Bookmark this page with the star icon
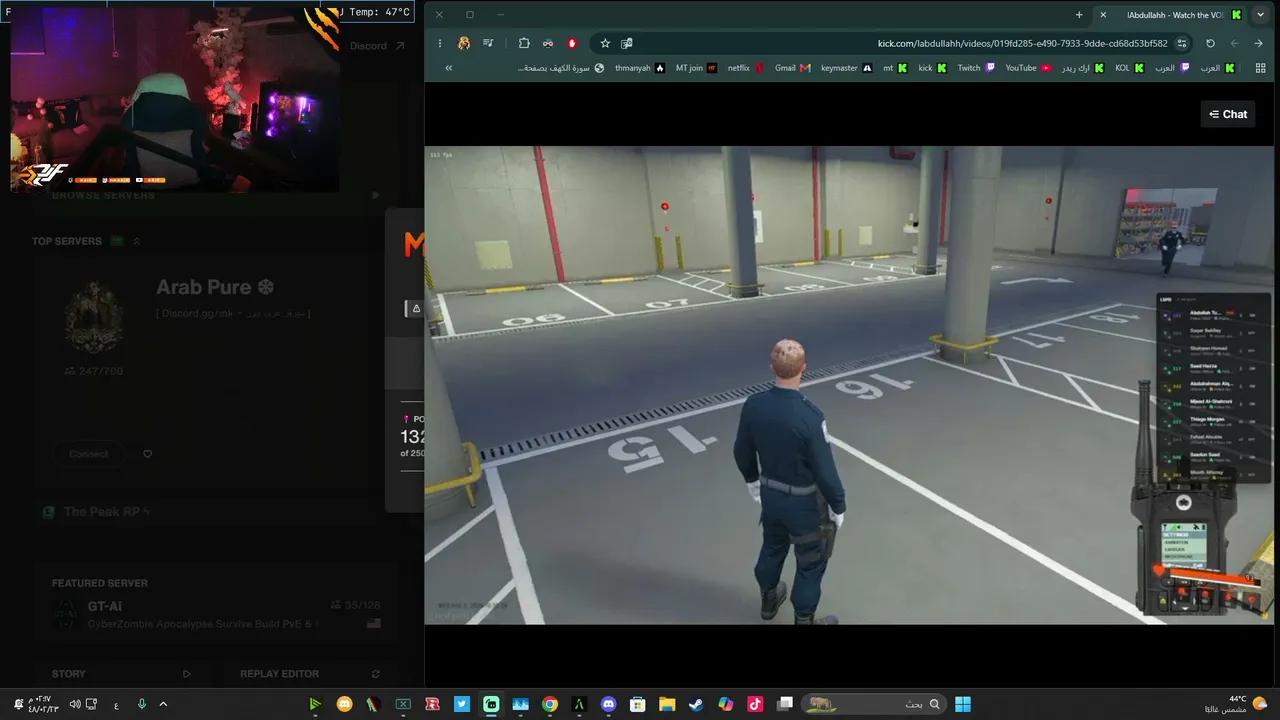 [605, 43]
